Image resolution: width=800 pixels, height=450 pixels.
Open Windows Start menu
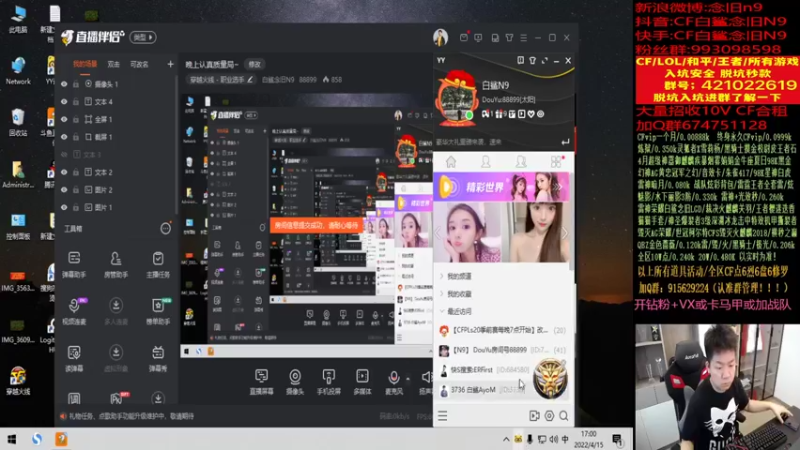(x=12, y=439)
